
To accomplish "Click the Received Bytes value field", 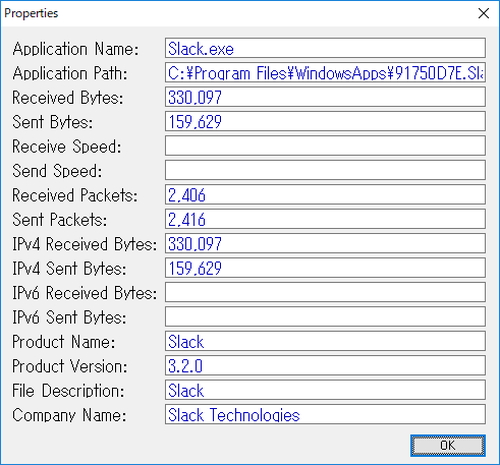I will (x=325, y=97).
